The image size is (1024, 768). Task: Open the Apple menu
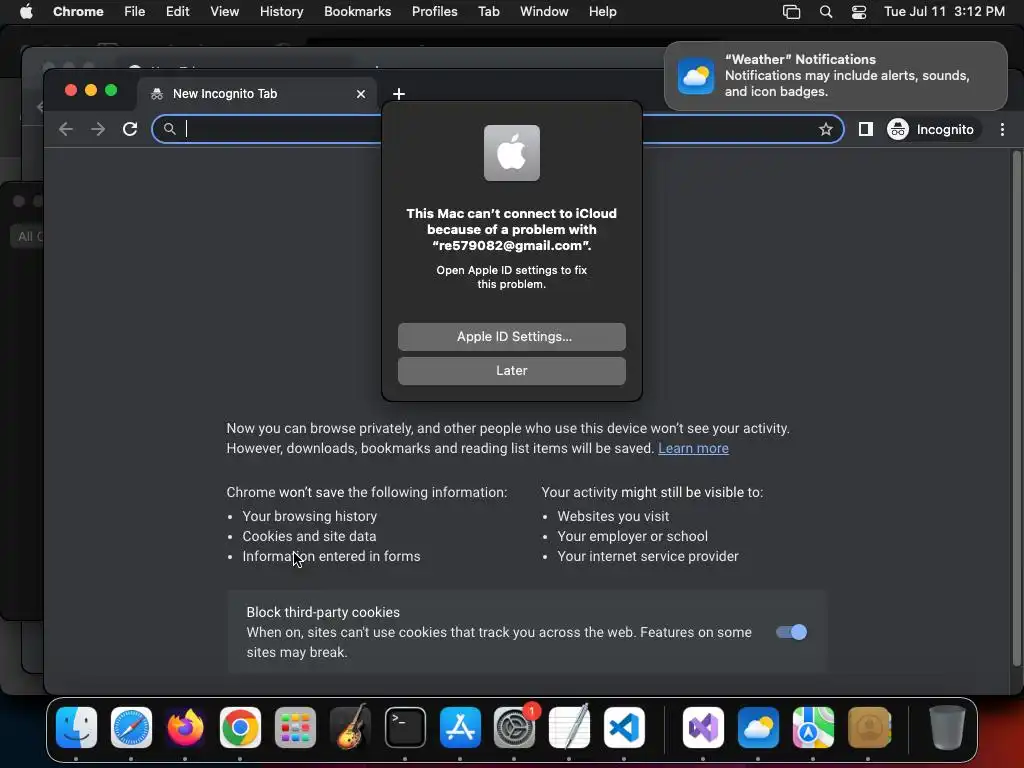coord(26,12)
